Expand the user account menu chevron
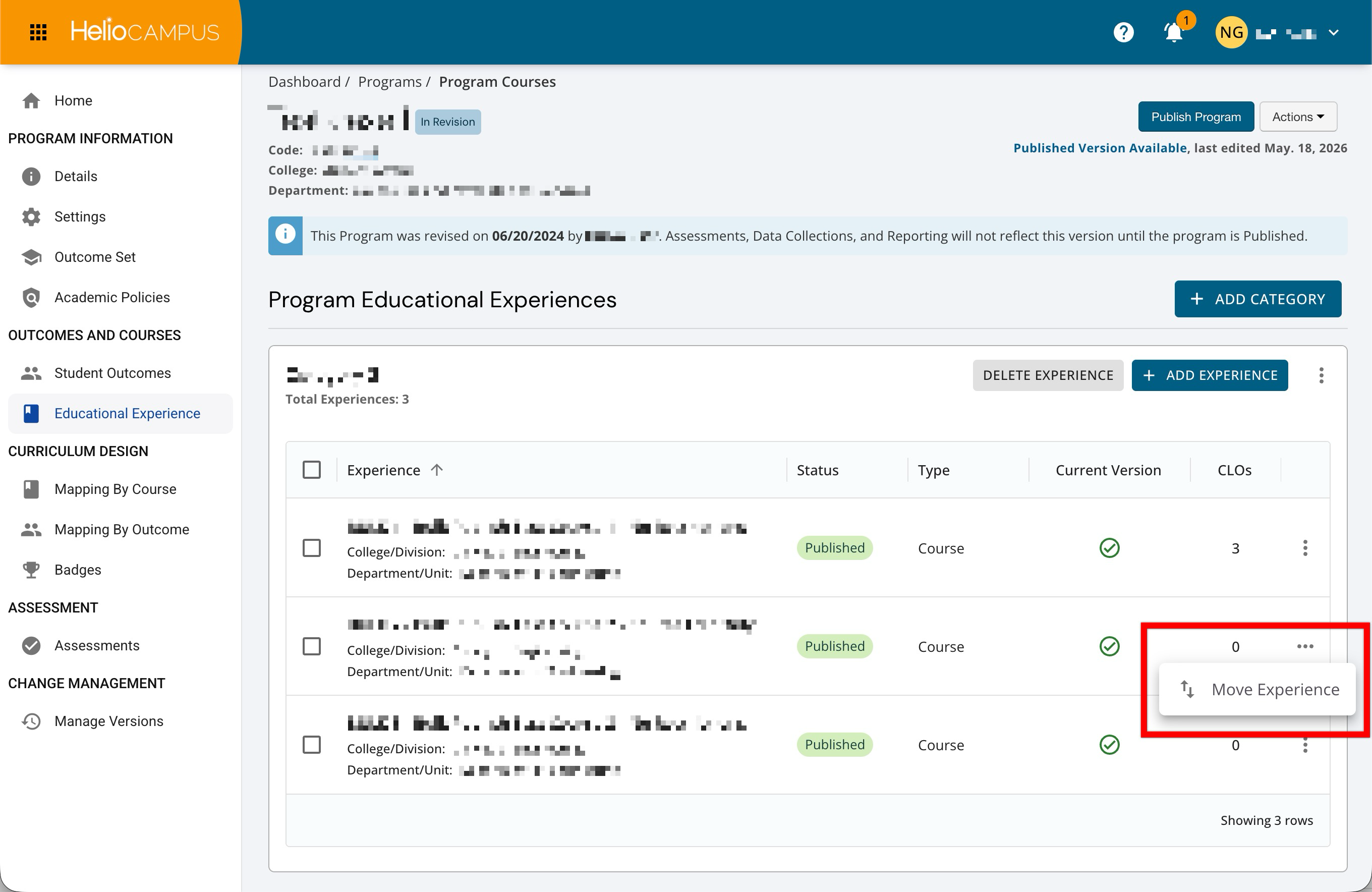Image resolution: width=1372 pixels, height=892 pixels. [1333, 33]
